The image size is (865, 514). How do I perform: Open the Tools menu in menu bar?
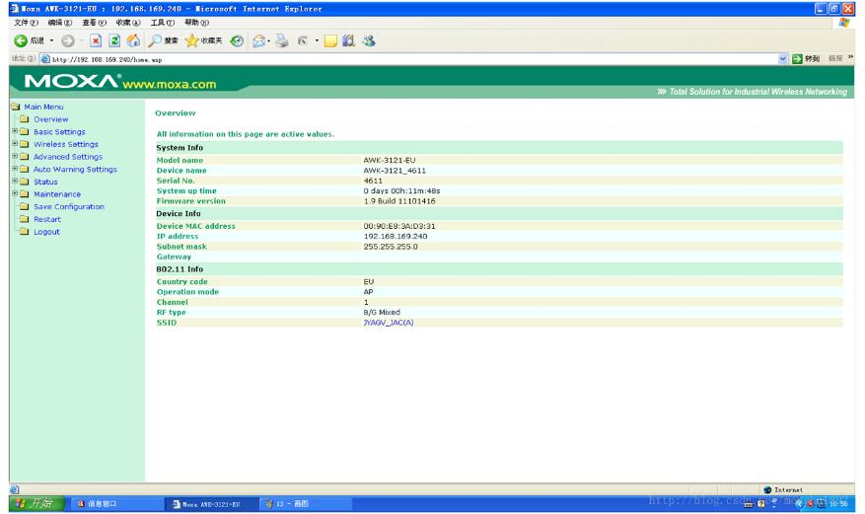point(161,23)
